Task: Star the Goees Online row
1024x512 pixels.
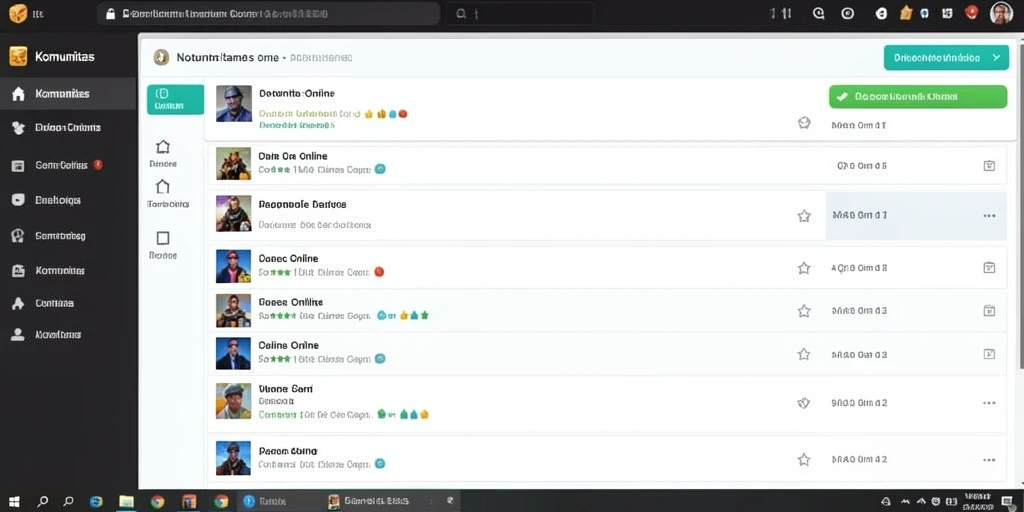Action: coord(804,311)
